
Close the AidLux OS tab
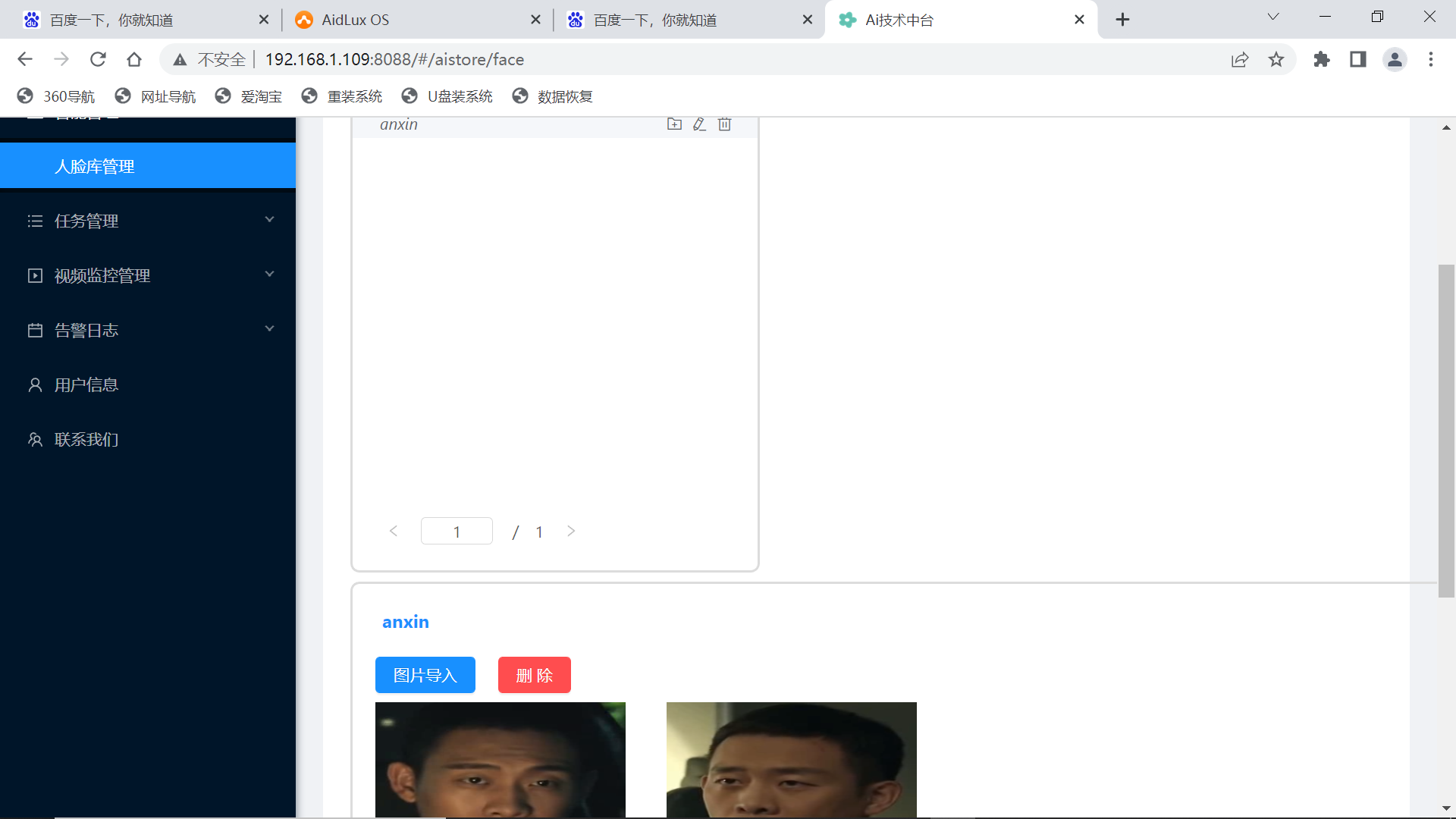pos(535,20)
